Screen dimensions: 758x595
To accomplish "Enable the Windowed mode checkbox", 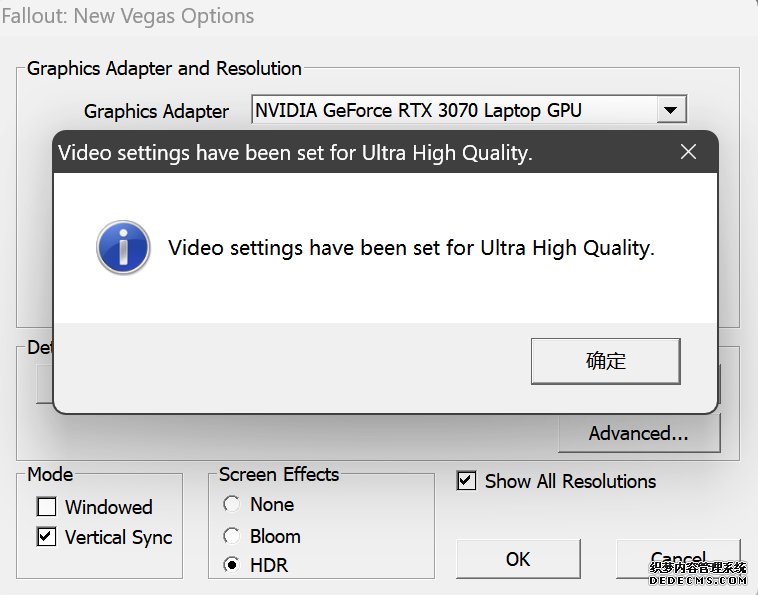I will click(47, 507).
